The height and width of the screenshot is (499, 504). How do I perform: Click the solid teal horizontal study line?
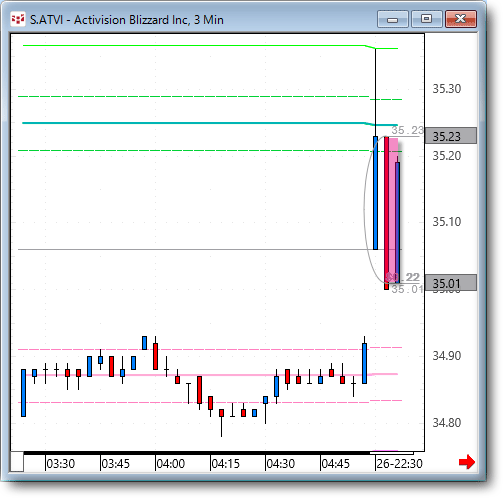(210, 123)
